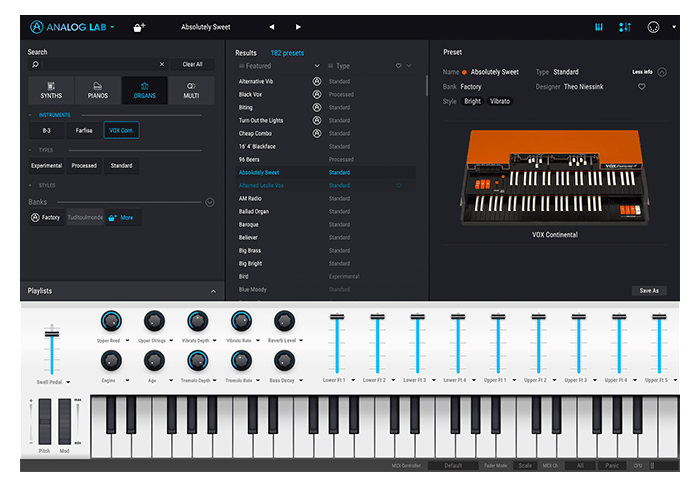Click the search magnifier icon
700x486 pixels.
click(x=35, y=64)
